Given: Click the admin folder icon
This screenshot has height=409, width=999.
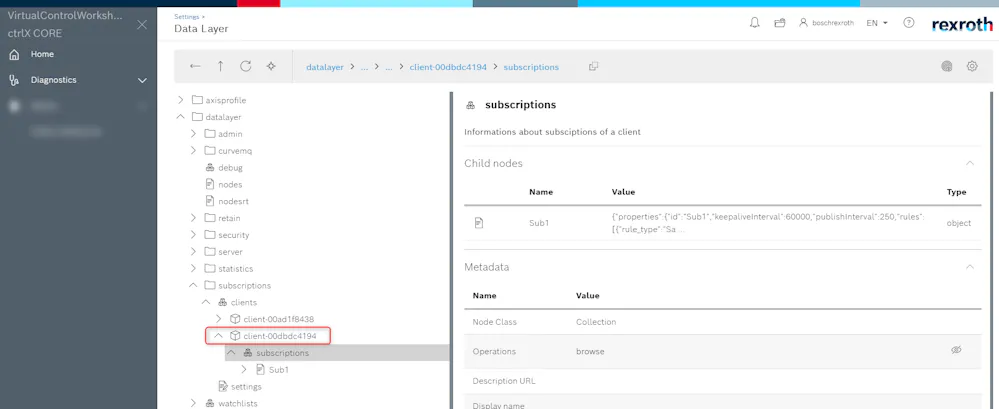Looking at the screenshot, I should 210,134.
